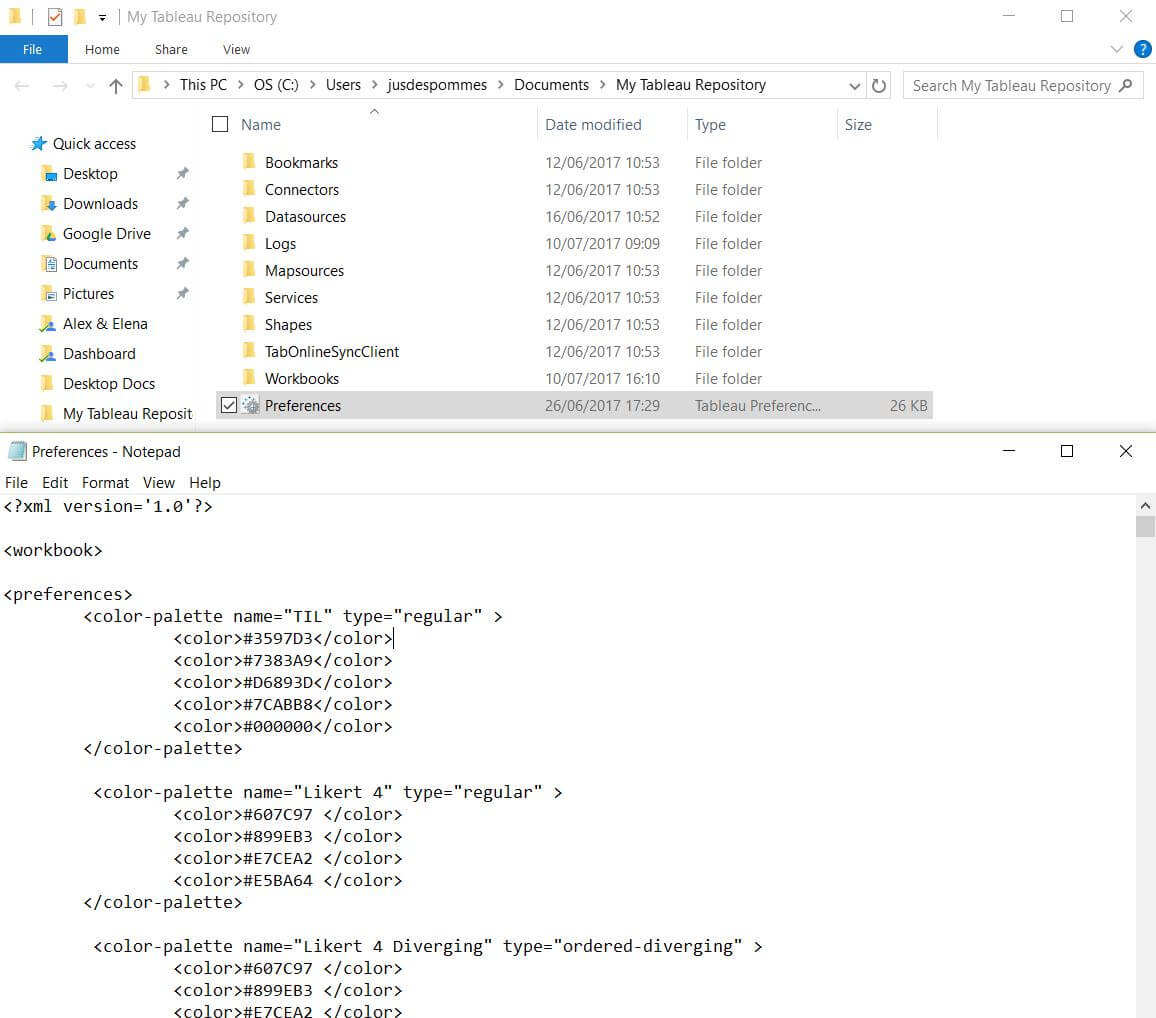Toggle the select-all checkbox in header
Image resolution: width=1156 pixels, height=1018 pixels.
pos(221,125)
